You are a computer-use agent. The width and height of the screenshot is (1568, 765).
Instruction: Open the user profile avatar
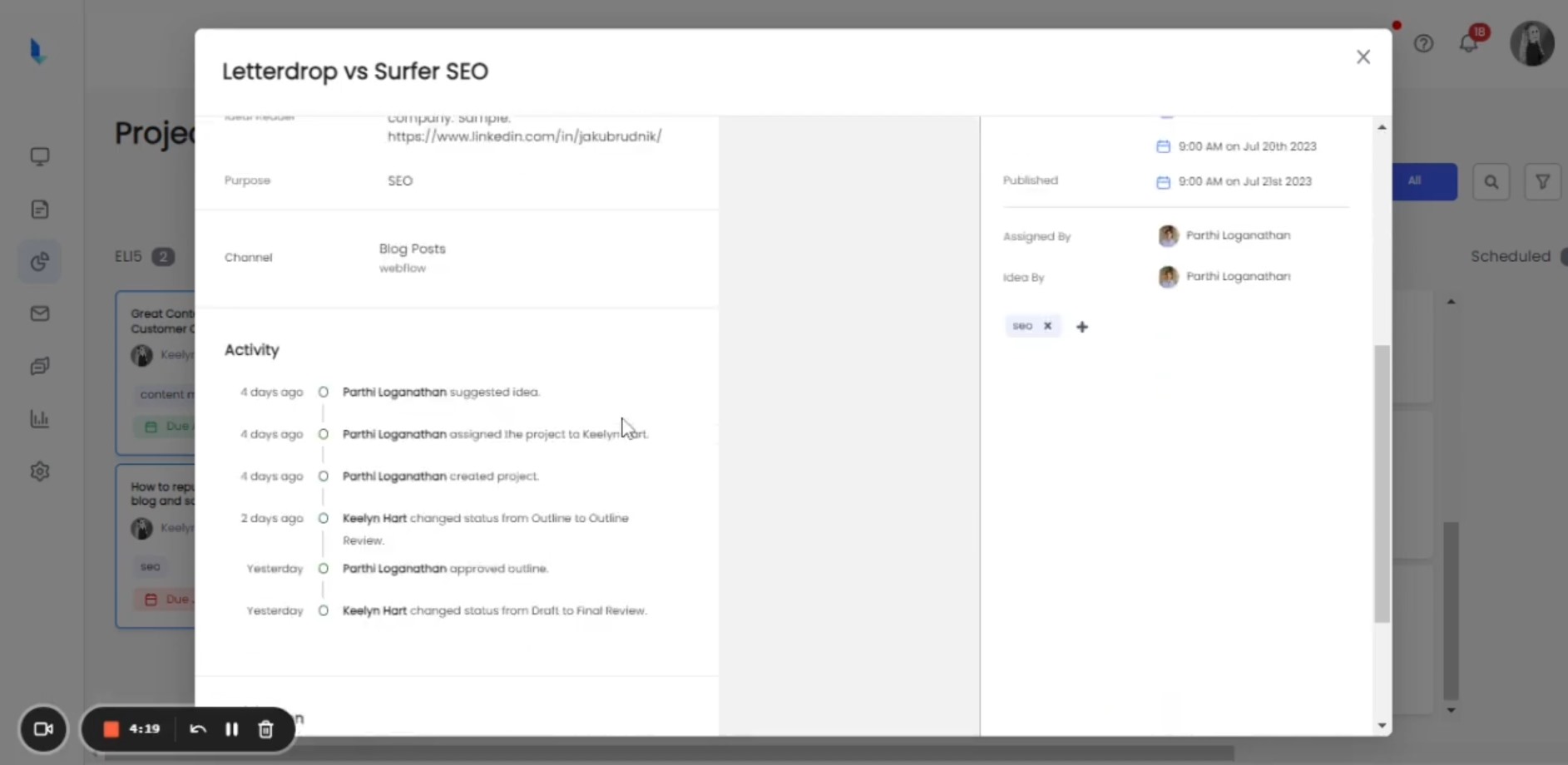coord(1532,43)
